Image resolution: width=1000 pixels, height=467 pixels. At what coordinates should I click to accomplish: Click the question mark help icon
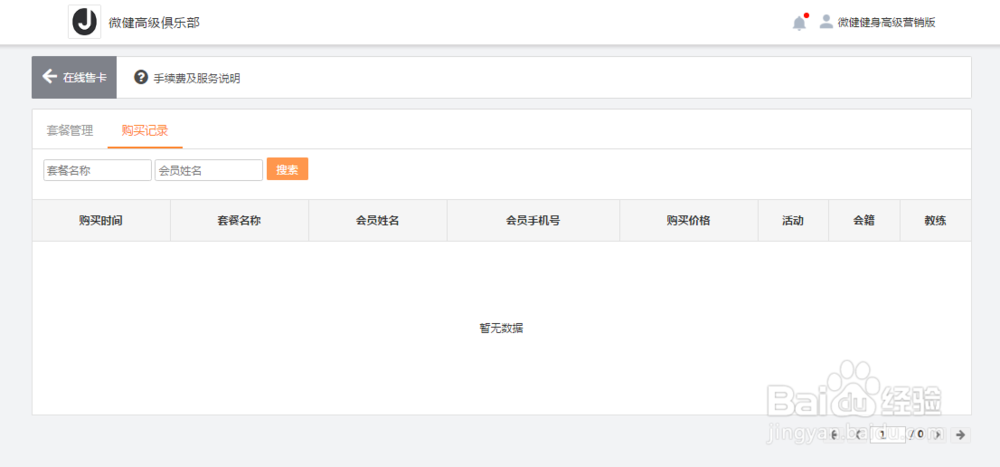point(140,77)
